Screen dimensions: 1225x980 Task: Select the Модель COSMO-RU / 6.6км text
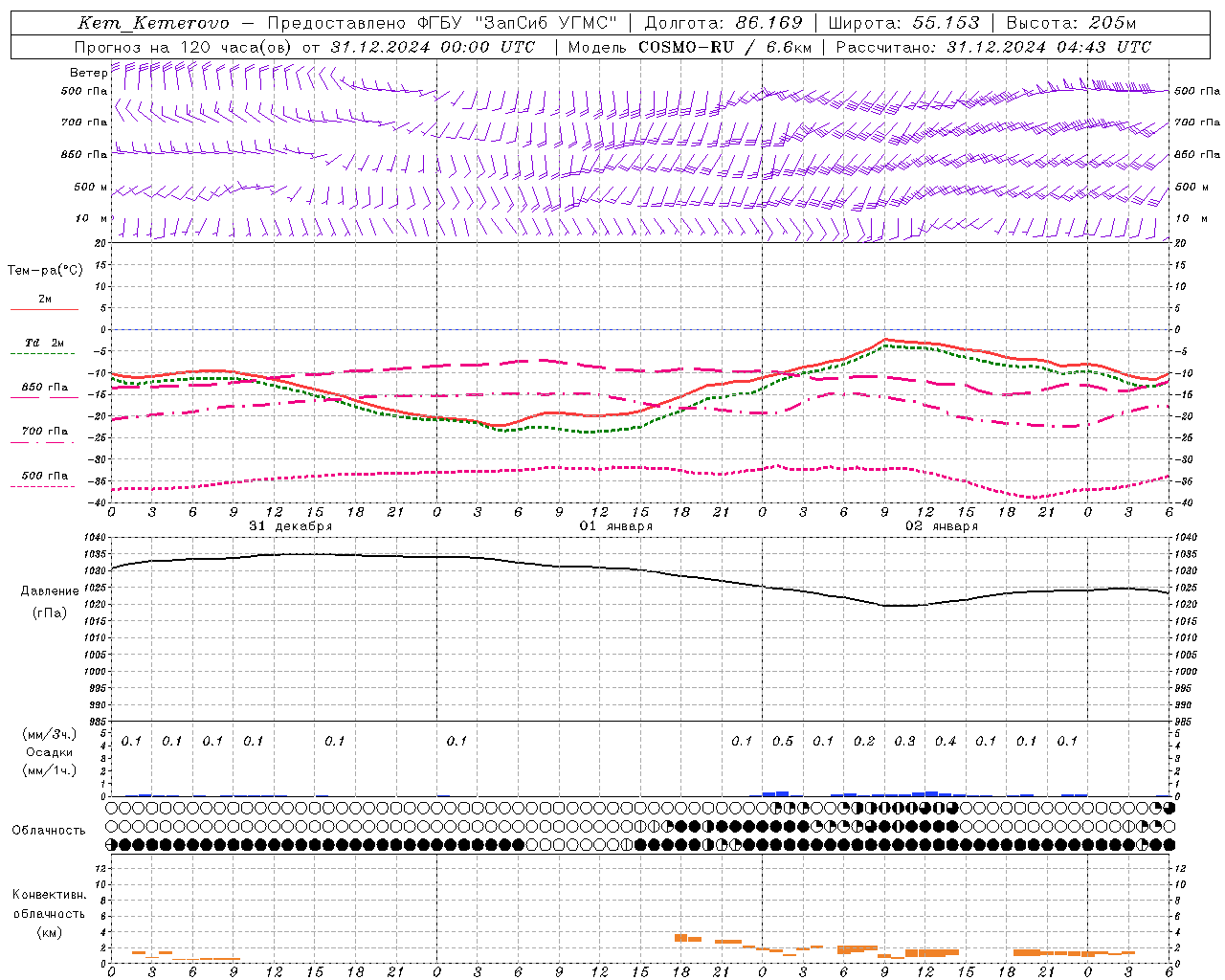coord(689,47)
